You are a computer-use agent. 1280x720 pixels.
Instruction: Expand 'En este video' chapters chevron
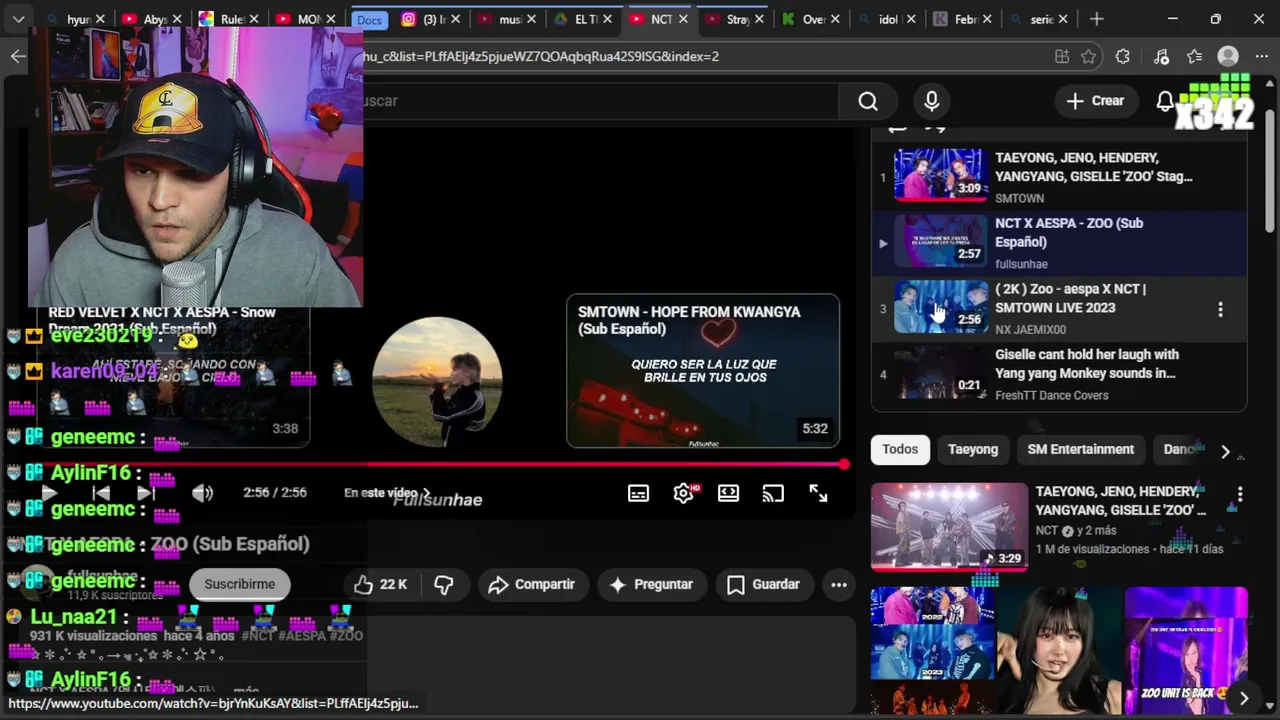pyautogui.click(x=427, y=493)
